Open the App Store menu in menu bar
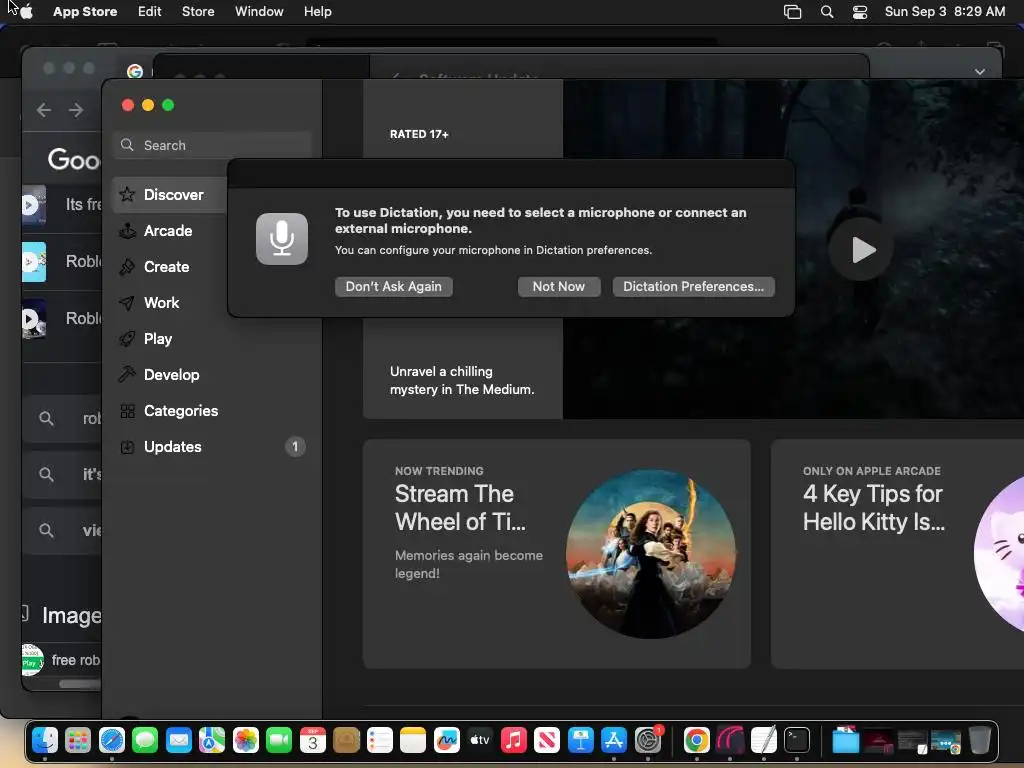Viewport: 1024px width, 768px height. 85,11
